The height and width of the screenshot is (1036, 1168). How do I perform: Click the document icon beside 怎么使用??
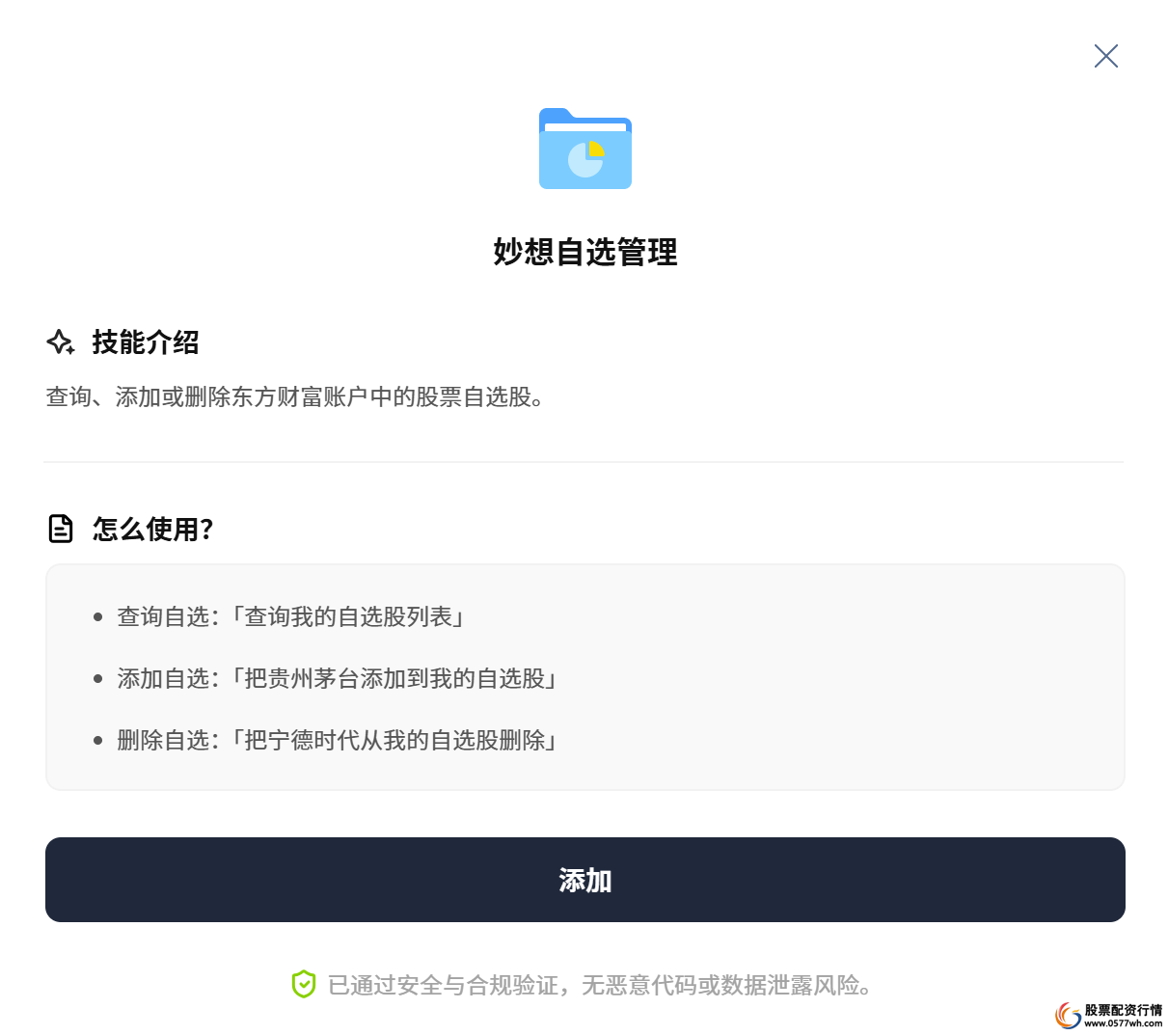coord(61,529)
